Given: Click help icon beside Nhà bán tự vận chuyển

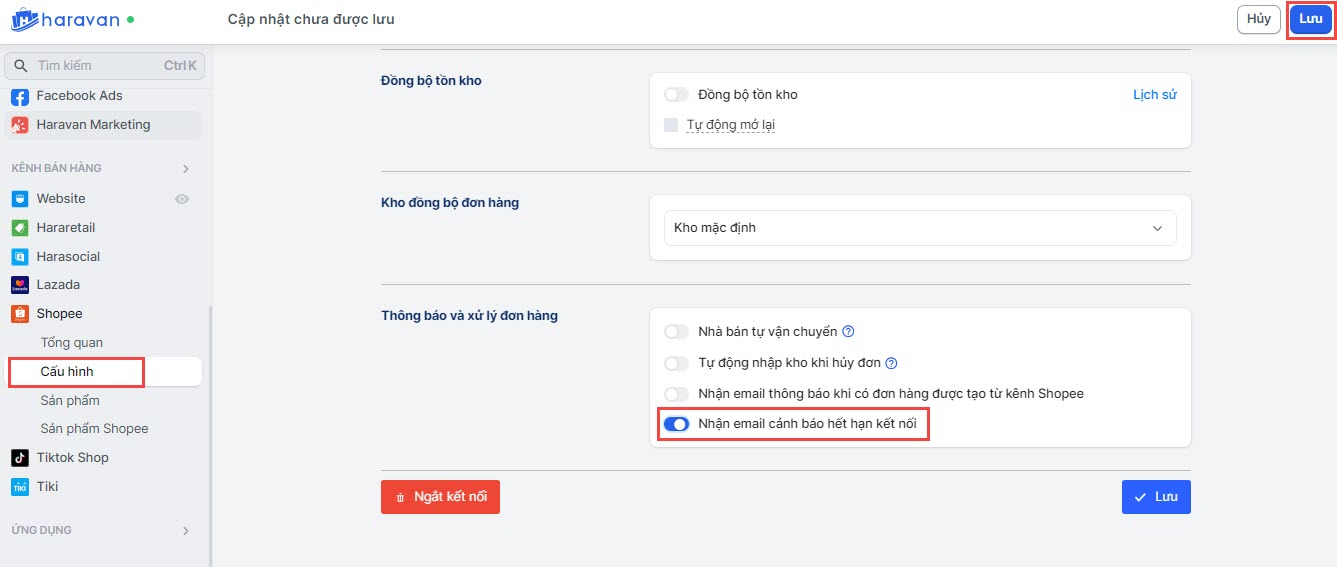Looking at the screenshot, I should [x=848, y=332].
